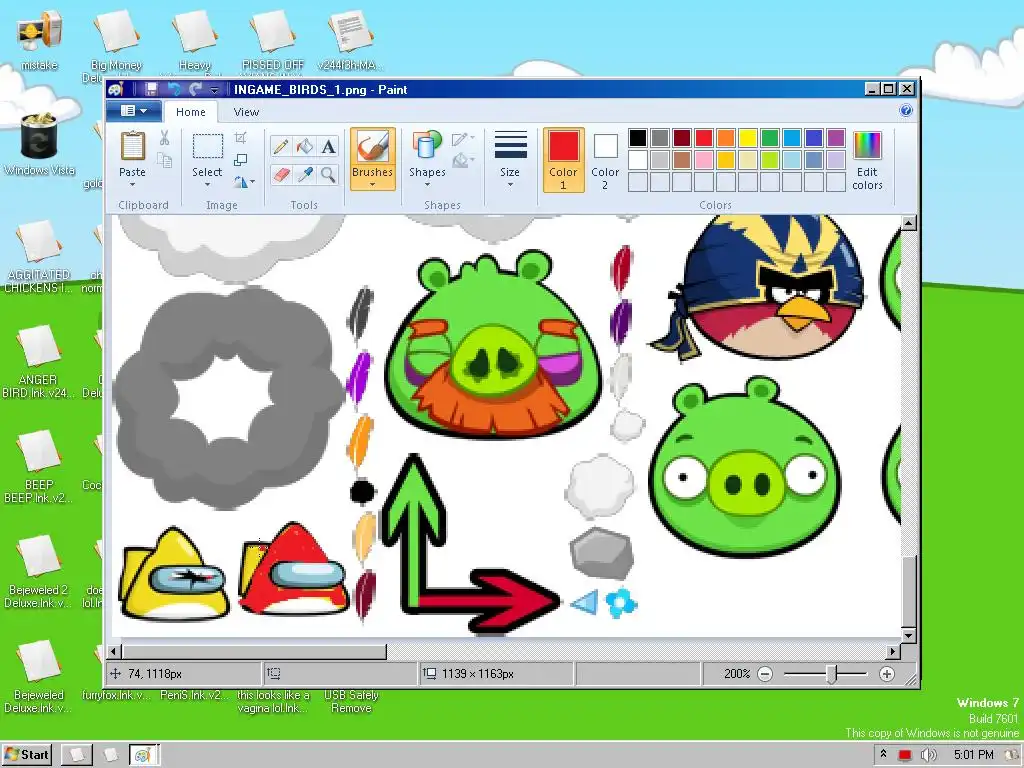
Task: Click the Start button
Action: (x=27, y=755)
